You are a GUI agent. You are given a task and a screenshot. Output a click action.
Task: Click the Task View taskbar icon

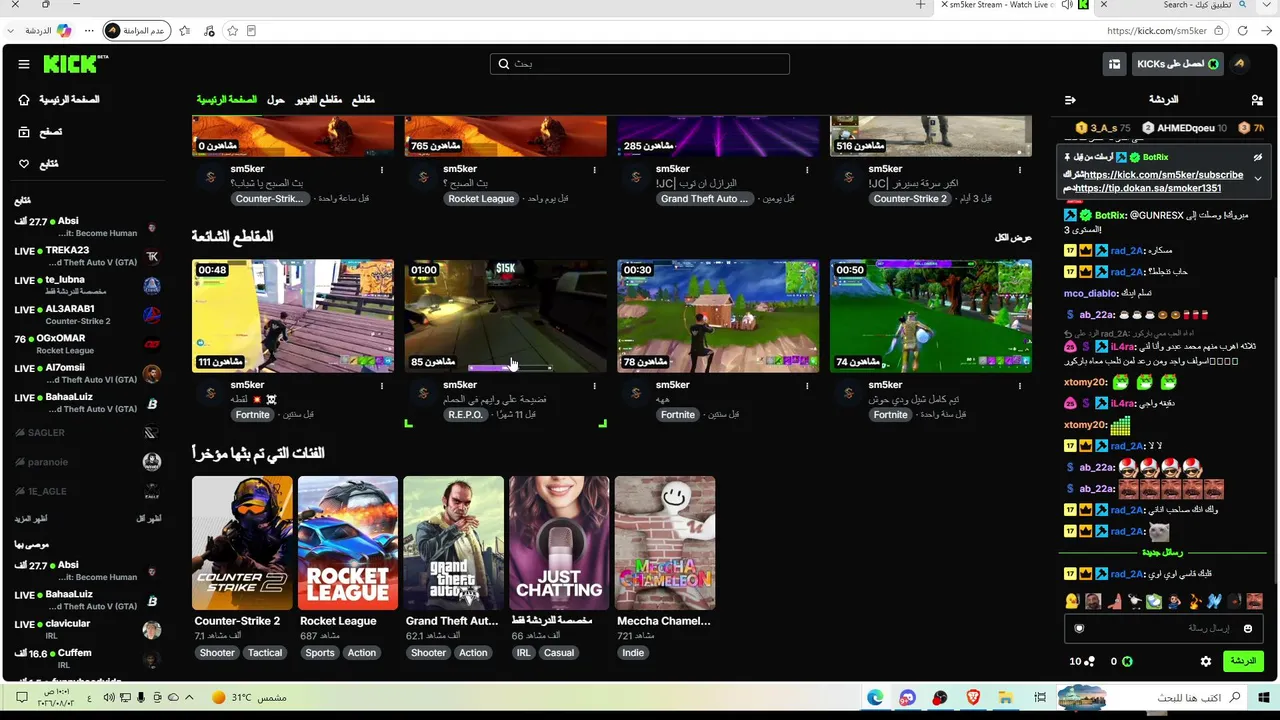tap(1040, 697)
